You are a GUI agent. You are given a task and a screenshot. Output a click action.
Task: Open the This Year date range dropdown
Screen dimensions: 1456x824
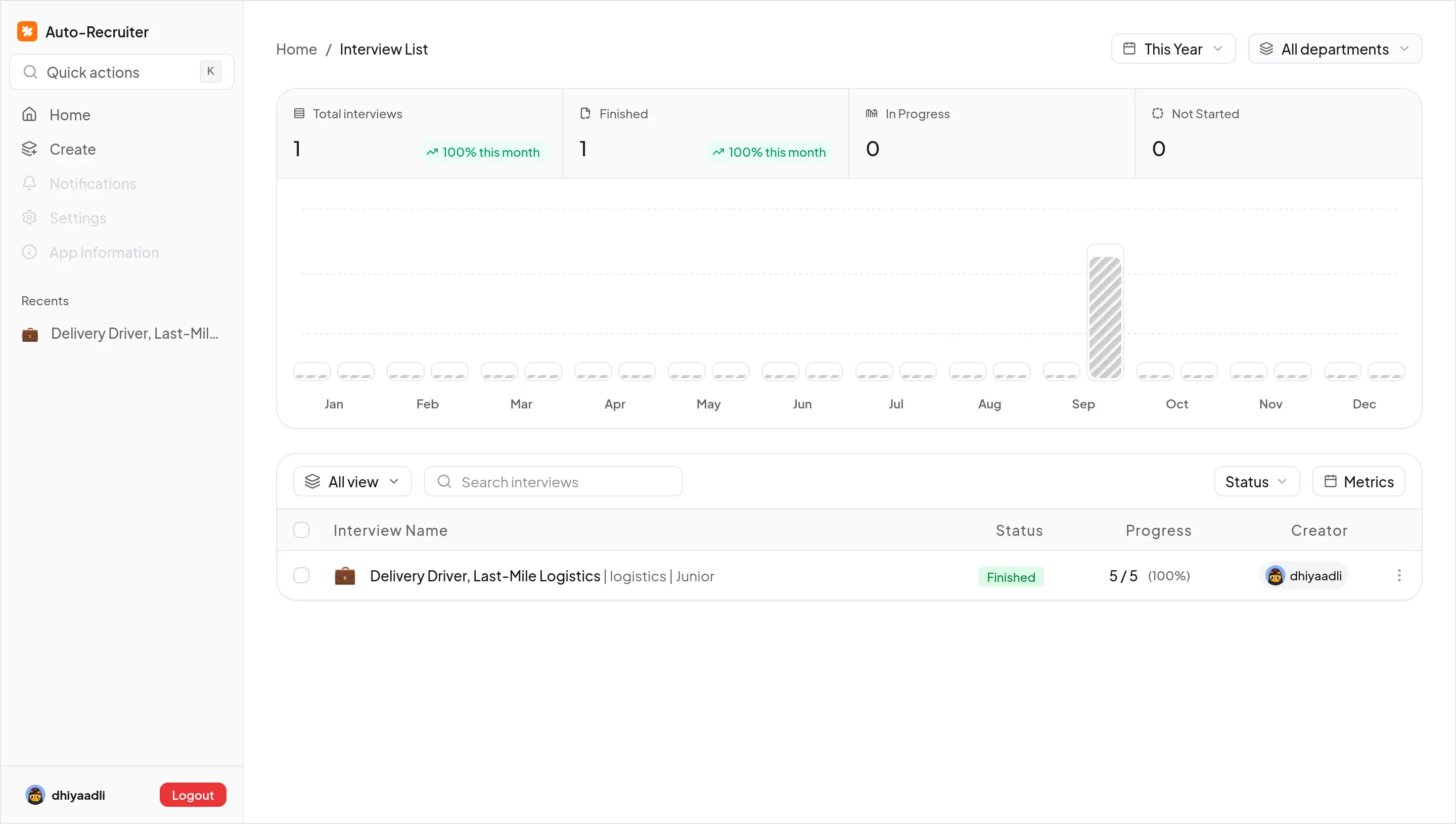[1173, 49]
